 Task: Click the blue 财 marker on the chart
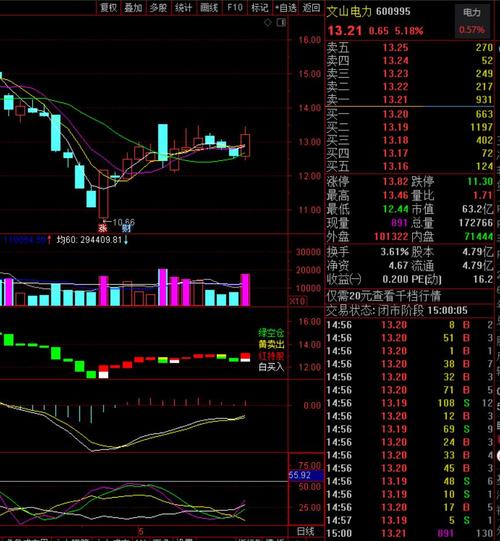126,228
